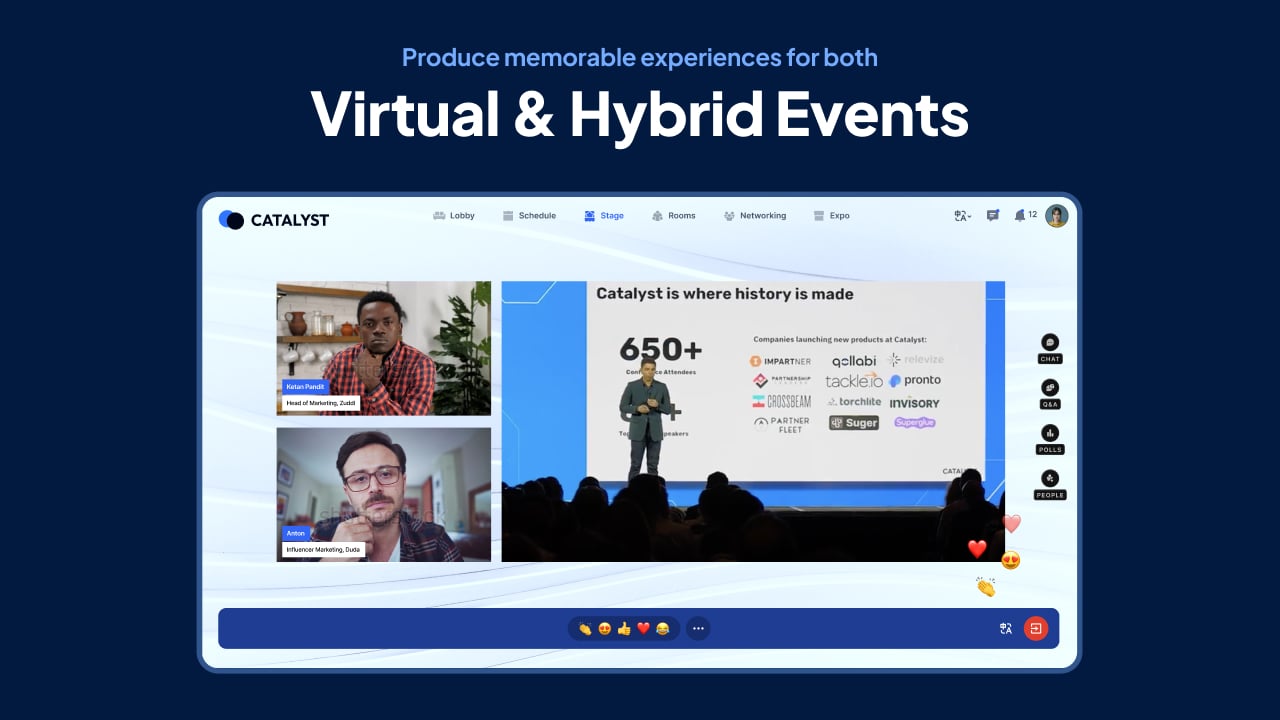The height and width of the screenshot is (720, 1280).
Task: Click the notifications bell icon
Action: (x=1020, y=215)
